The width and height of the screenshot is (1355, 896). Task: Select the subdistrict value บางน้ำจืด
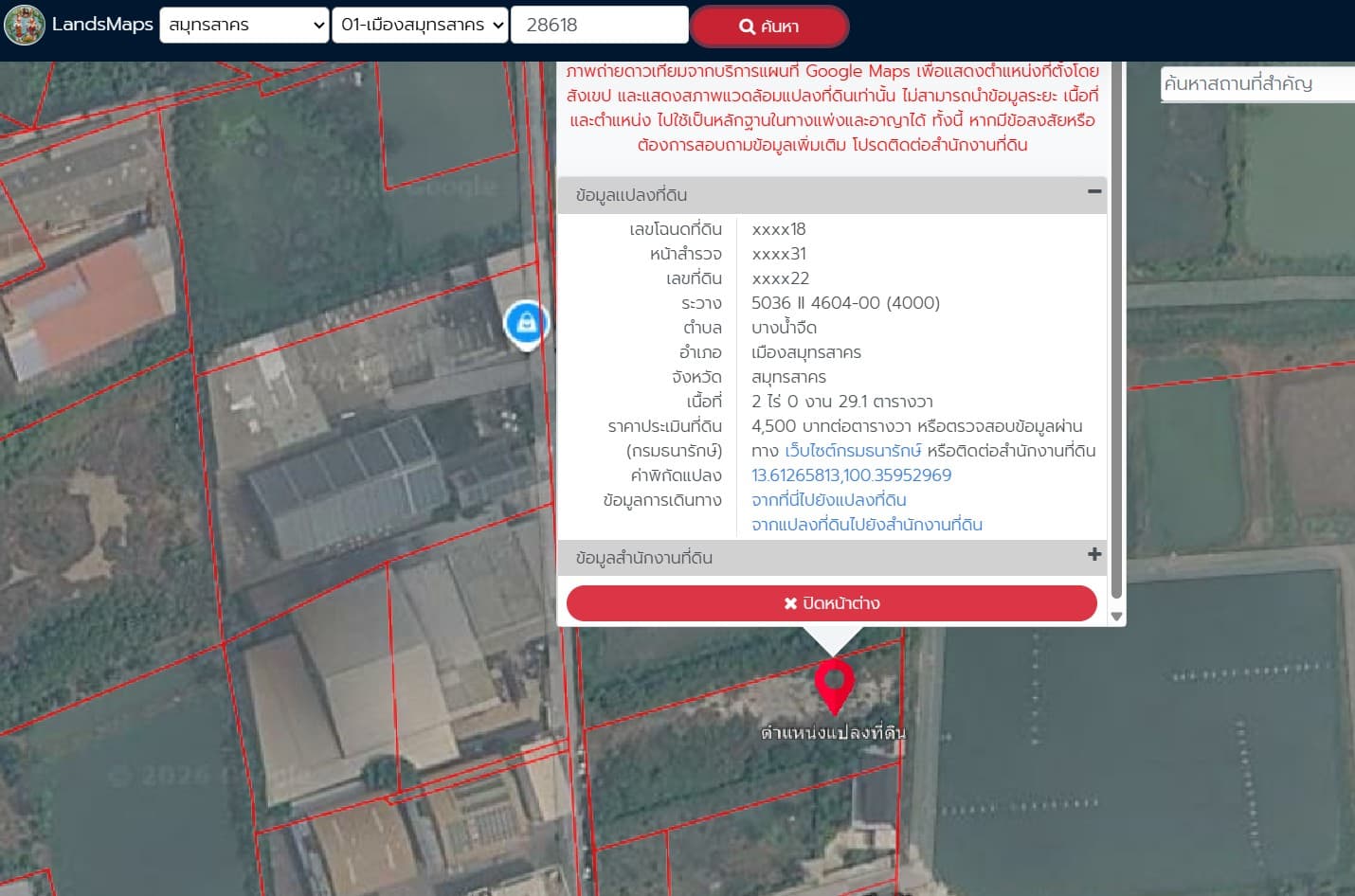click(784, 328)
